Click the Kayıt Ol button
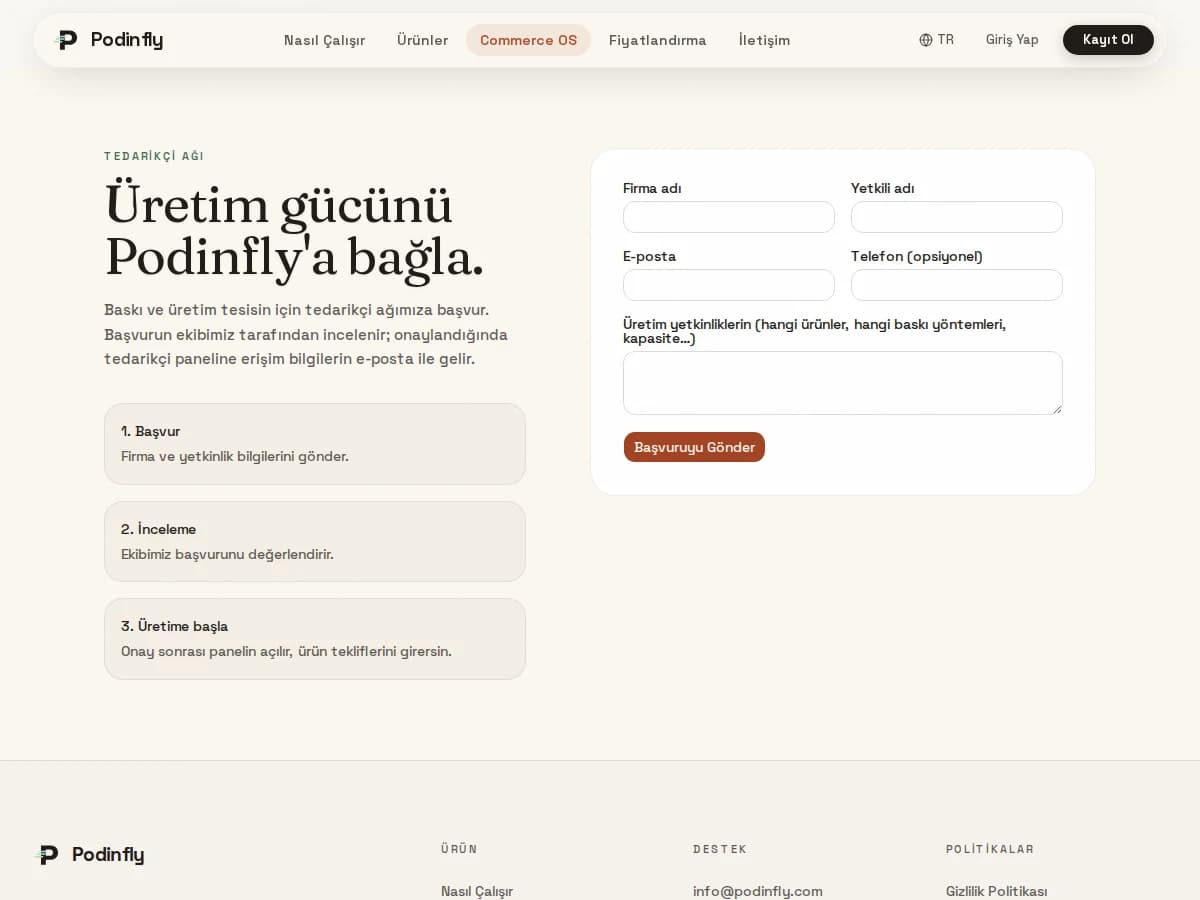 tap(1108, 40)
